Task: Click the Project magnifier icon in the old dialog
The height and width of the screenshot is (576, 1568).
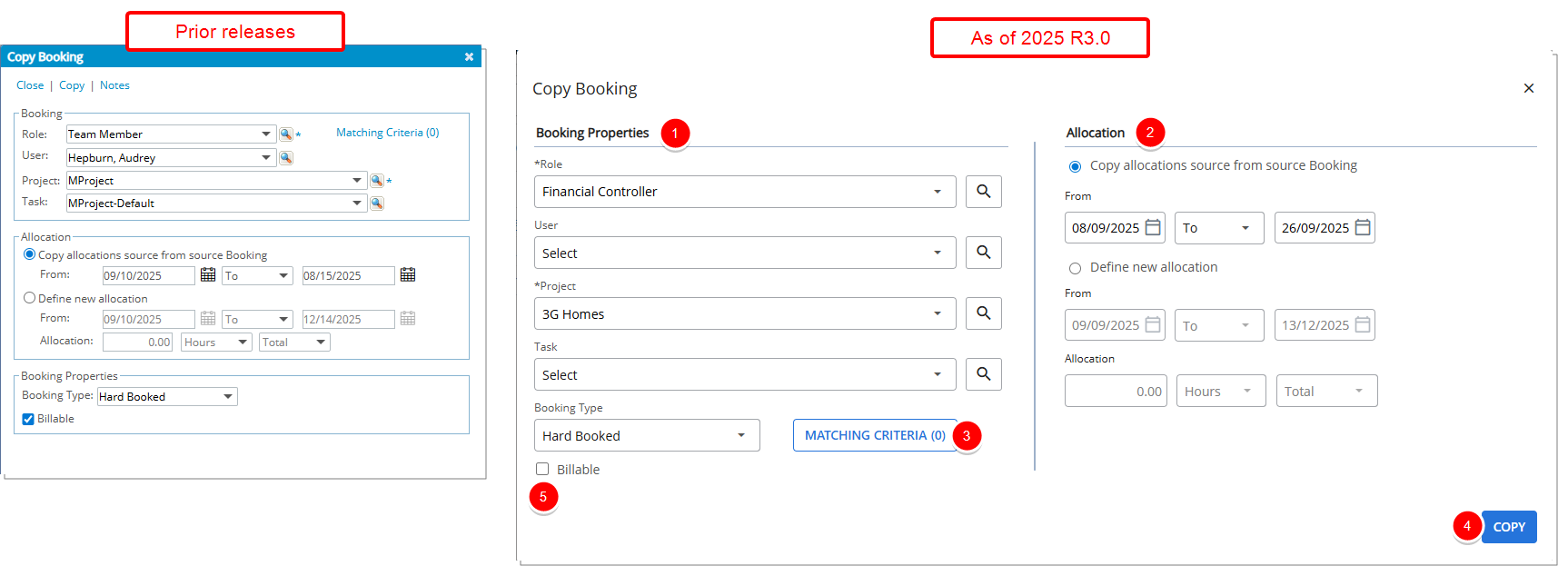Action: pyautogui.click(x=376, y=180)
